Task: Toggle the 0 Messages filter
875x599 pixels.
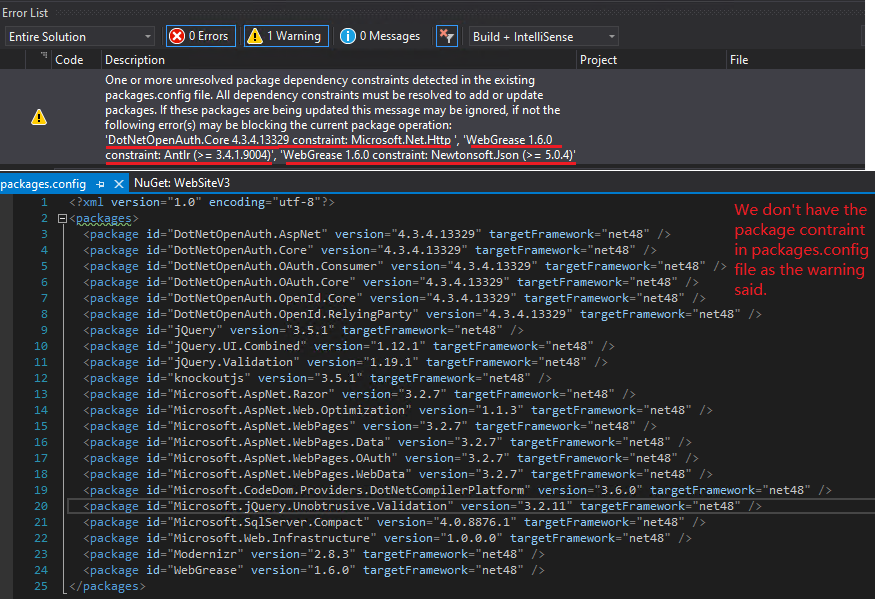Action: click(380, 36)
